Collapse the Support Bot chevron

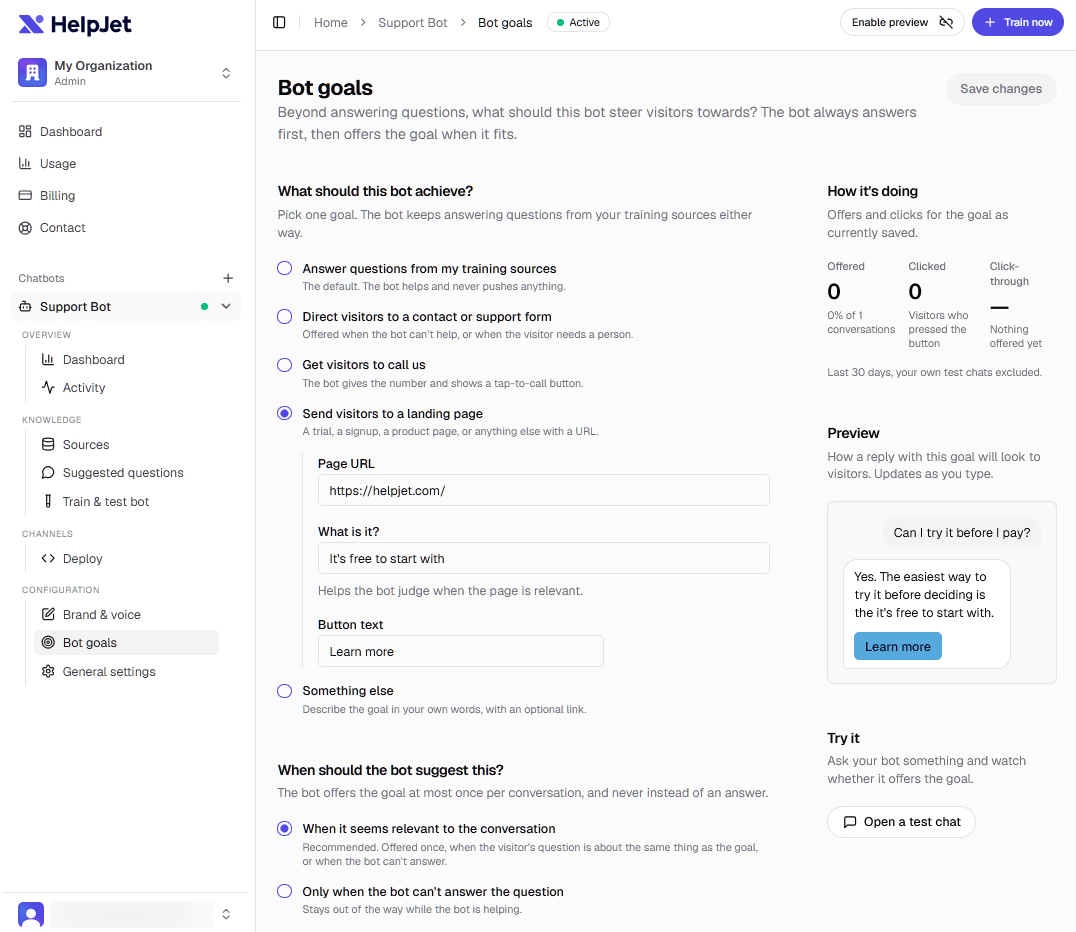[x=226, y=307]
